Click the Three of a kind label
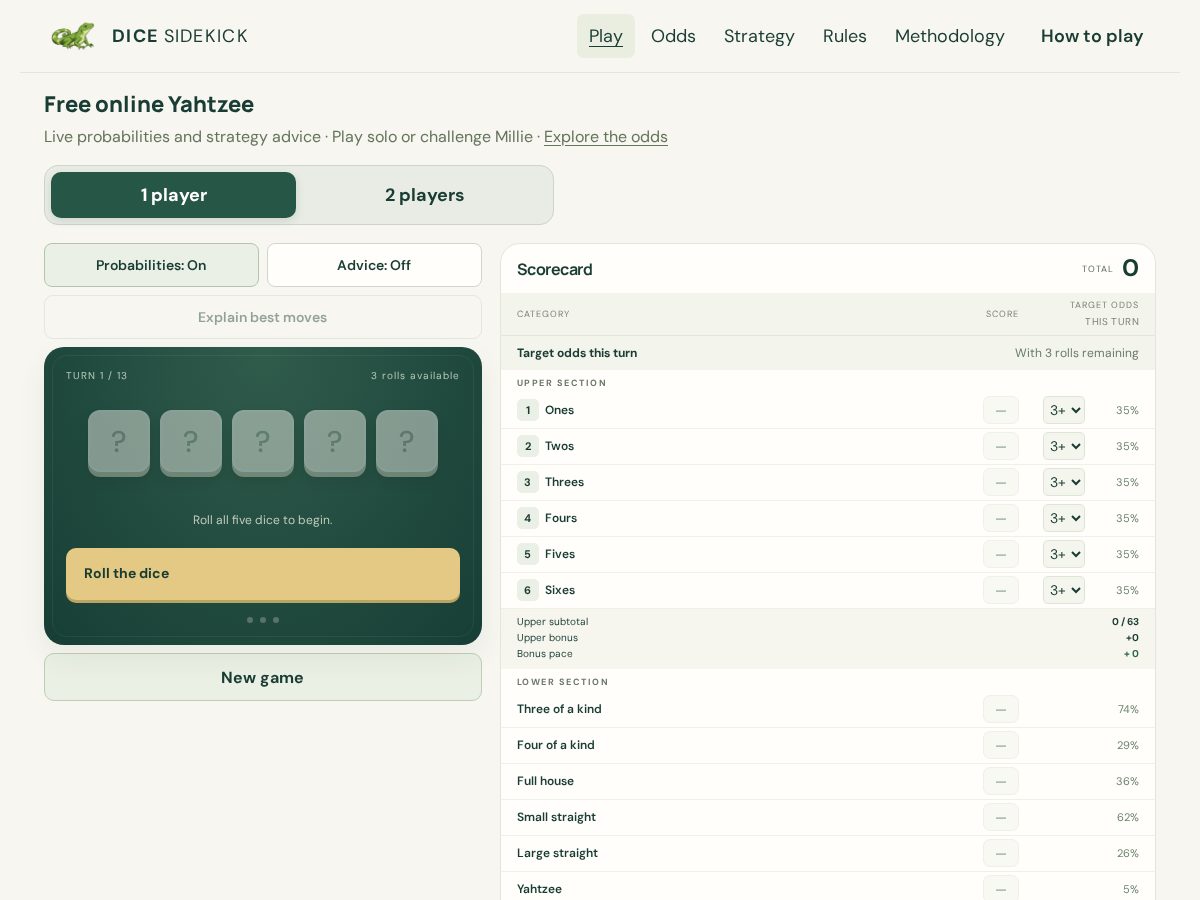Screen dimensions: 1200x900 pos(559,709)
